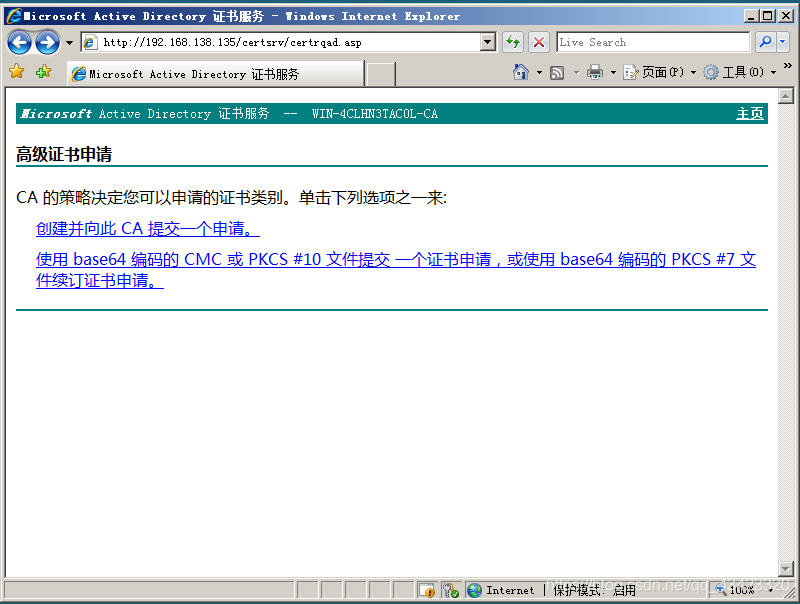The height and width of the screenshot is (604, 800).
Task: Open Favorites Center star icon
Action: [16, 71]
